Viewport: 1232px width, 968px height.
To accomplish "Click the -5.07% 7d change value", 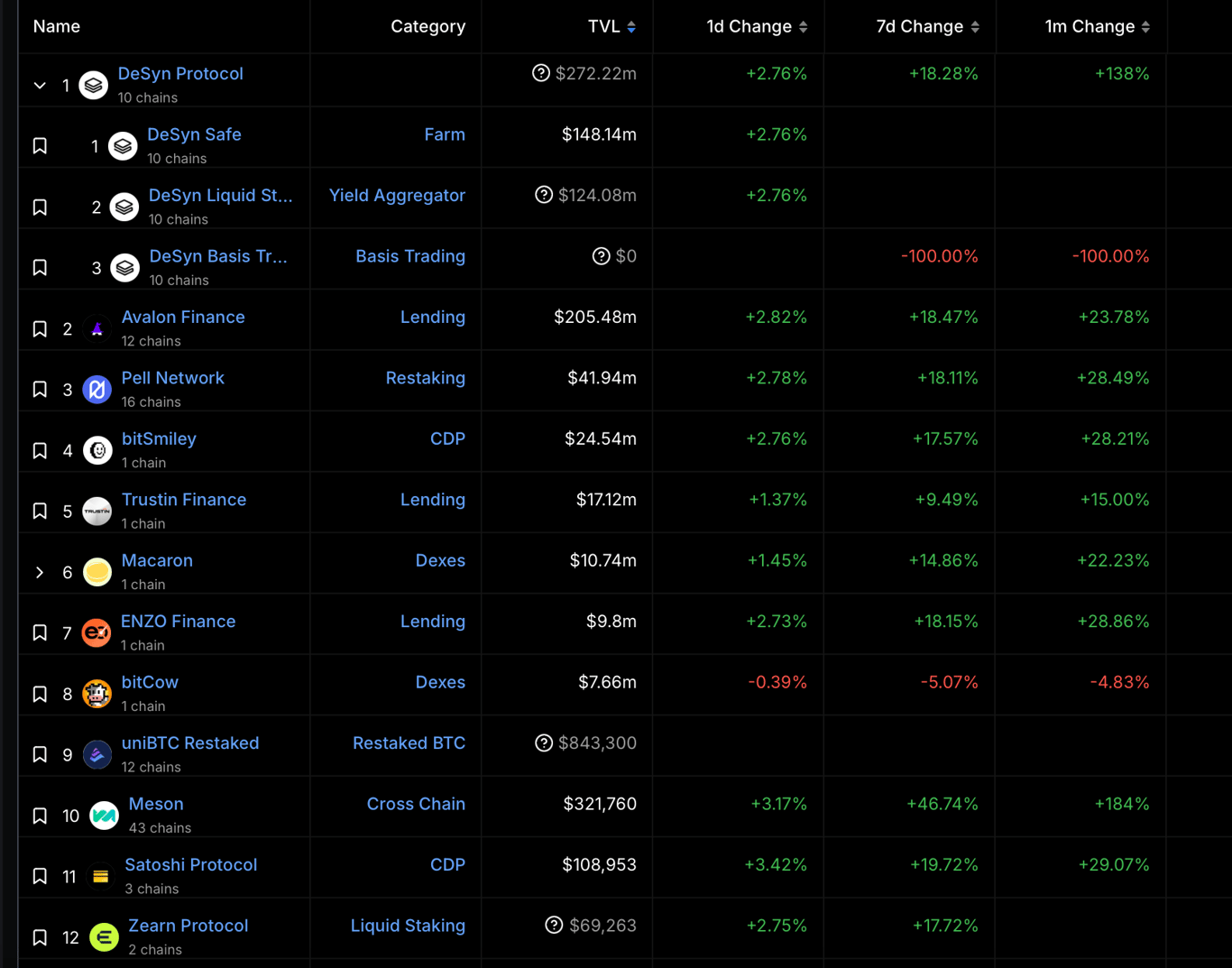I will coord(949,682).
